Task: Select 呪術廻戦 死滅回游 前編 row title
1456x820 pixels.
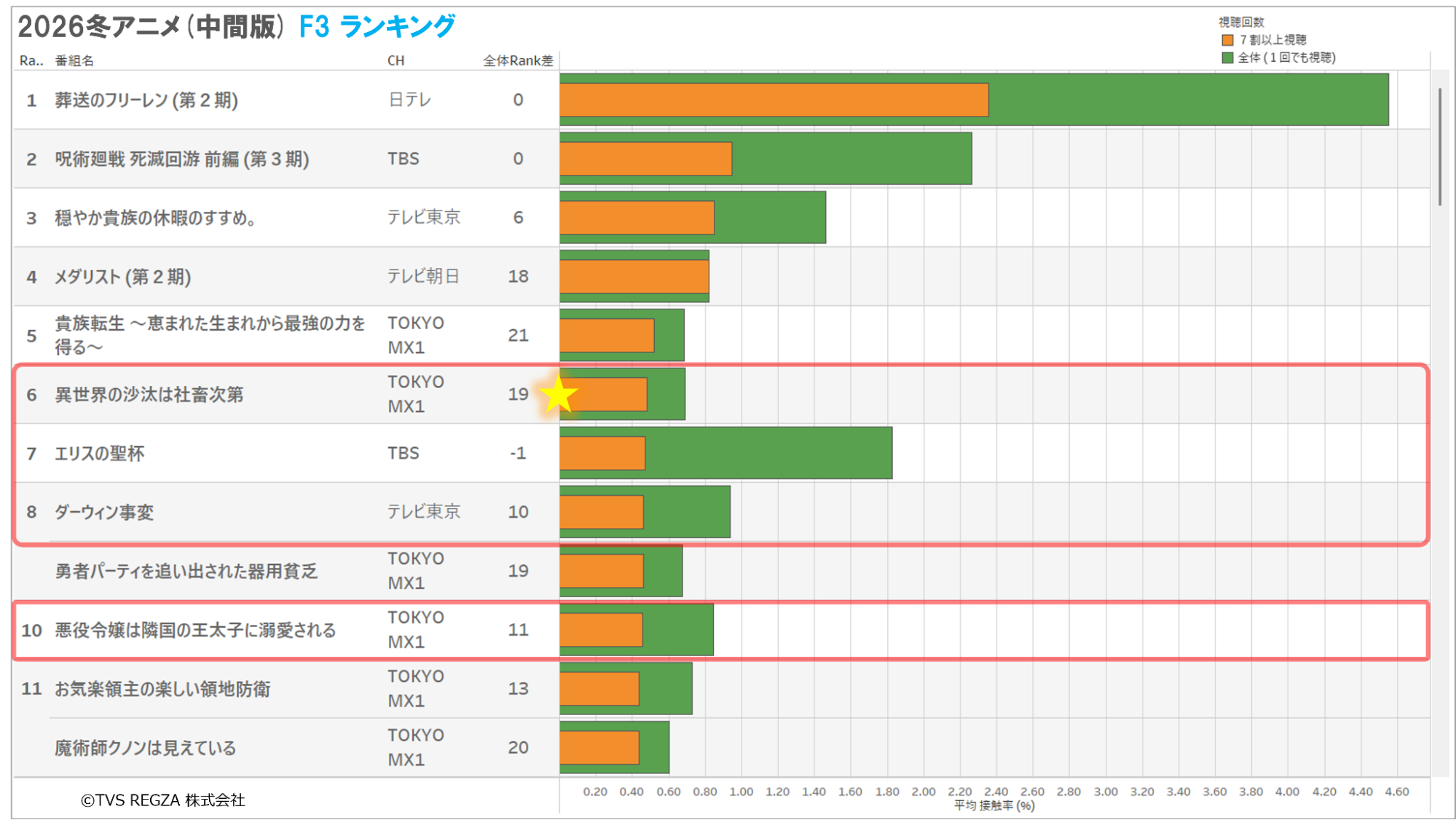Action: pos(181,159)
